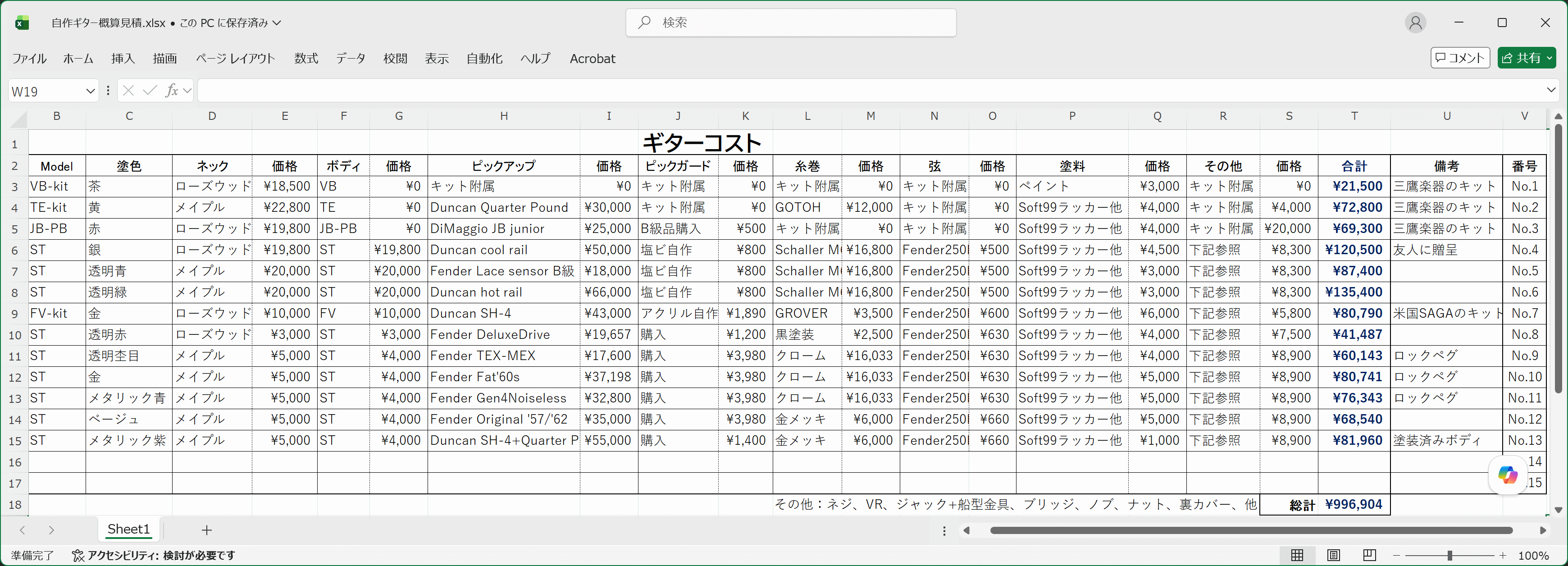The width and height of the screenshot is (1568, 566).
Task: Click the 100% zoom level
Action: pyautogui.click(x=1533, y=555)
